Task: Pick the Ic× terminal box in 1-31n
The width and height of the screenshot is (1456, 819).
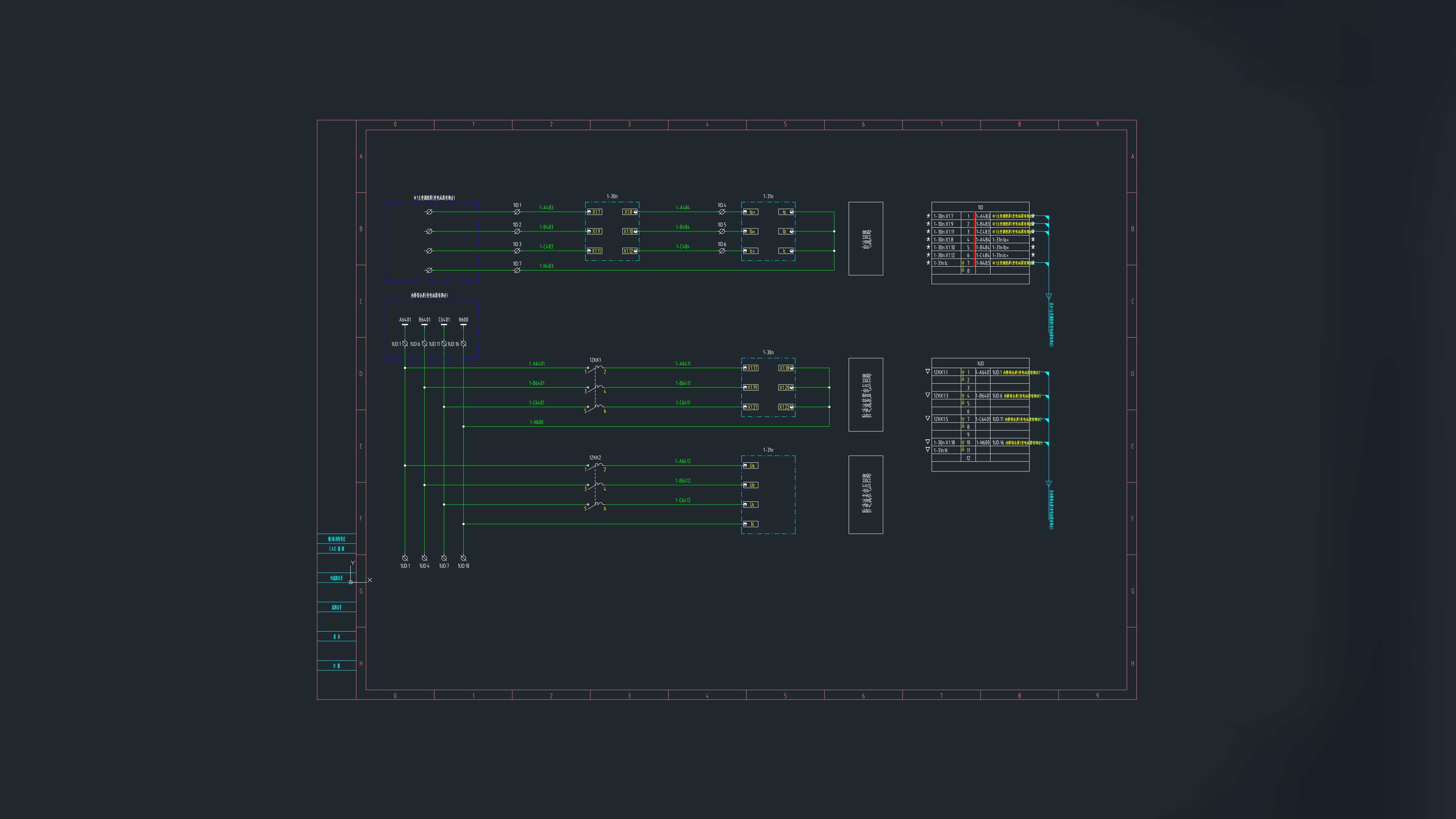Action: (x=751, y=251)
